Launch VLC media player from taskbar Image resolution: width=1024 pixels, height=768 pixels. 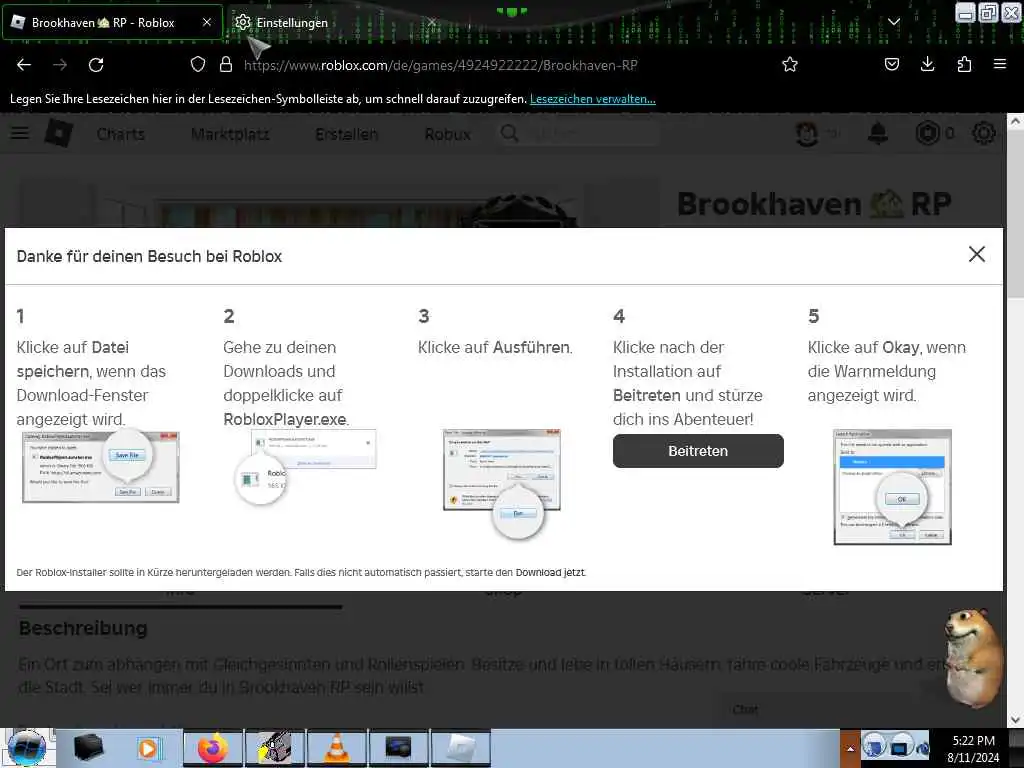[336, 748]
